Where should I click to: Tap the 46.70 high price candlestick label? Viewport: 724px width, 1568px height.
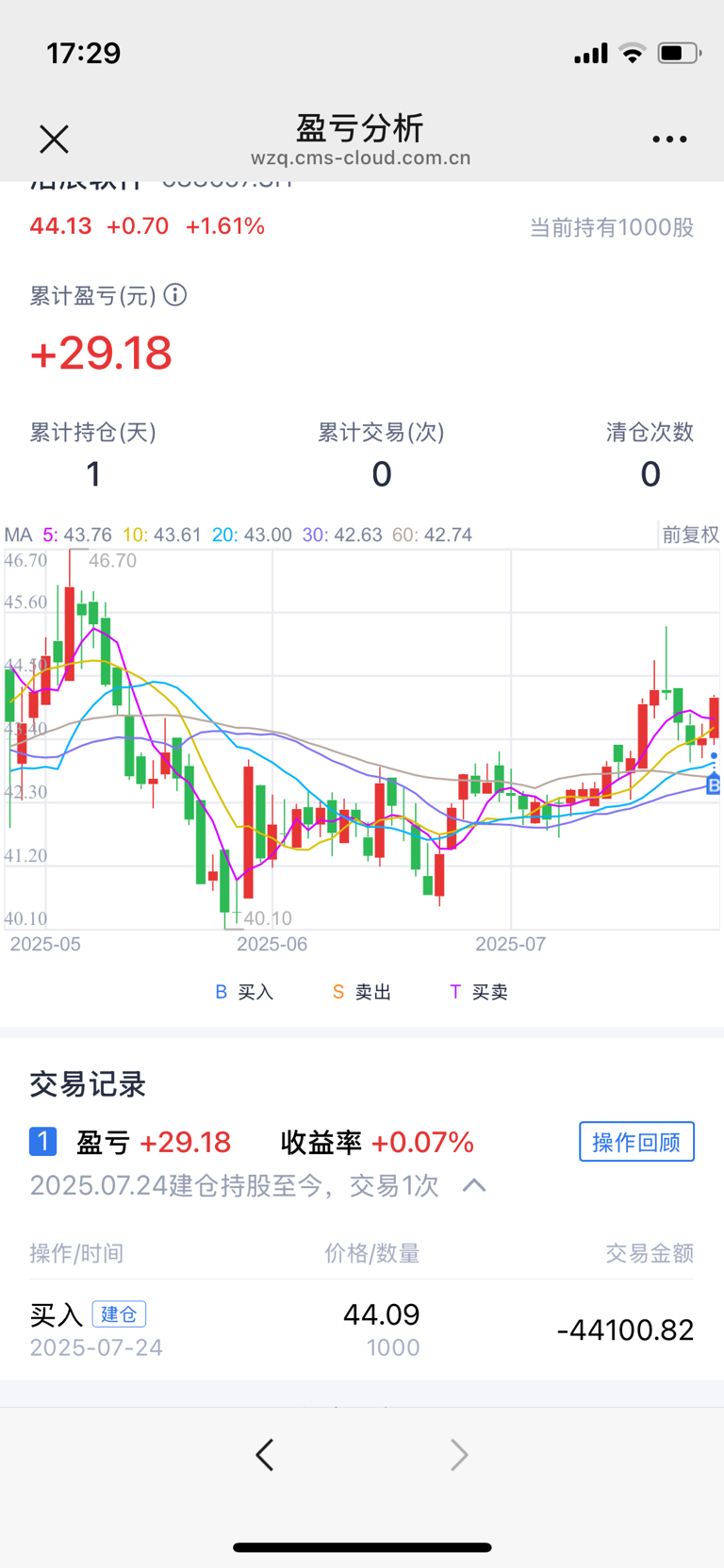click(x=113, y=561)
